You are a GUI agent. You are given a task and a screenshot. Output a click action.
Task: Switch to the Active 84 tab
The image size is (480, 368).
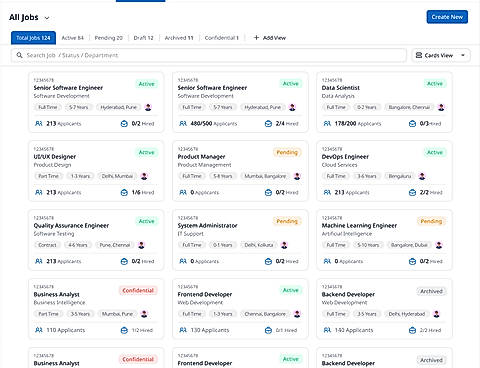coord(72,38)
